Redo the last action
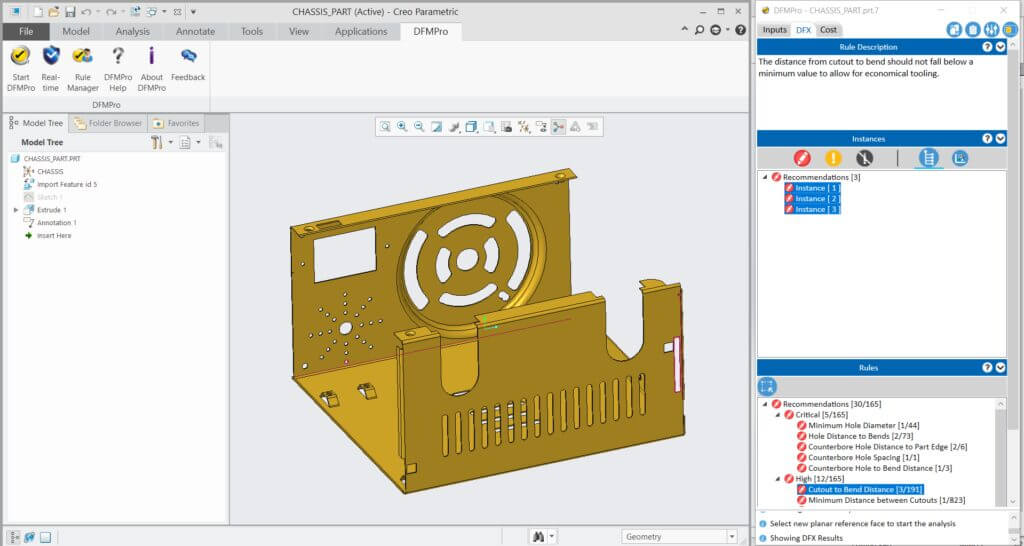This screenshot has width=1024, height=546. pyautogui.click(x=111, y=12)
